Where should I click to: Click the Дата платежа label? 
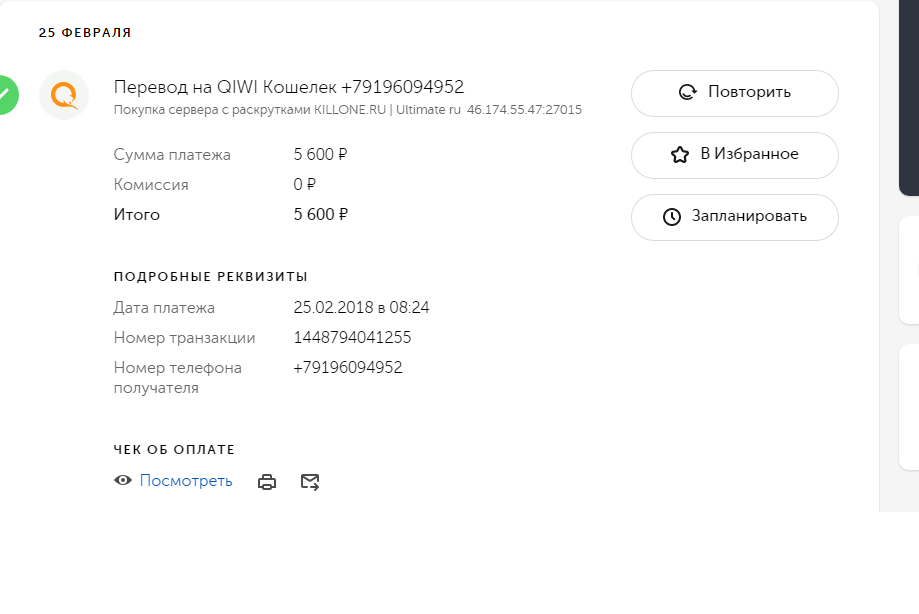coord(164,308)
